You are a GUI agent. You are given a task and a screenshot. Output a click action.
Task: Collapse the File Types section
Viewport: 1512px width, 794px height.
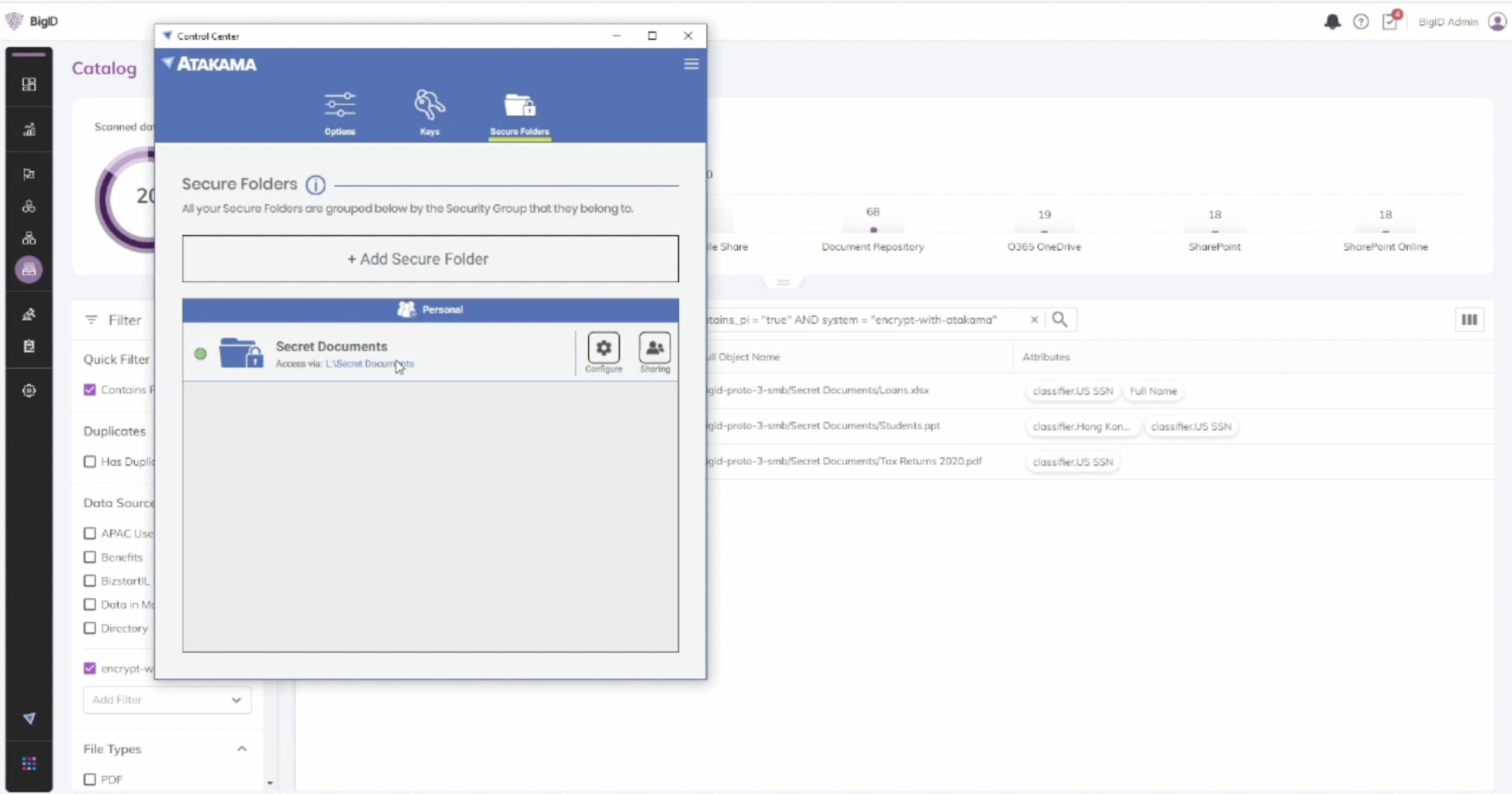click(x=242, y=749)
